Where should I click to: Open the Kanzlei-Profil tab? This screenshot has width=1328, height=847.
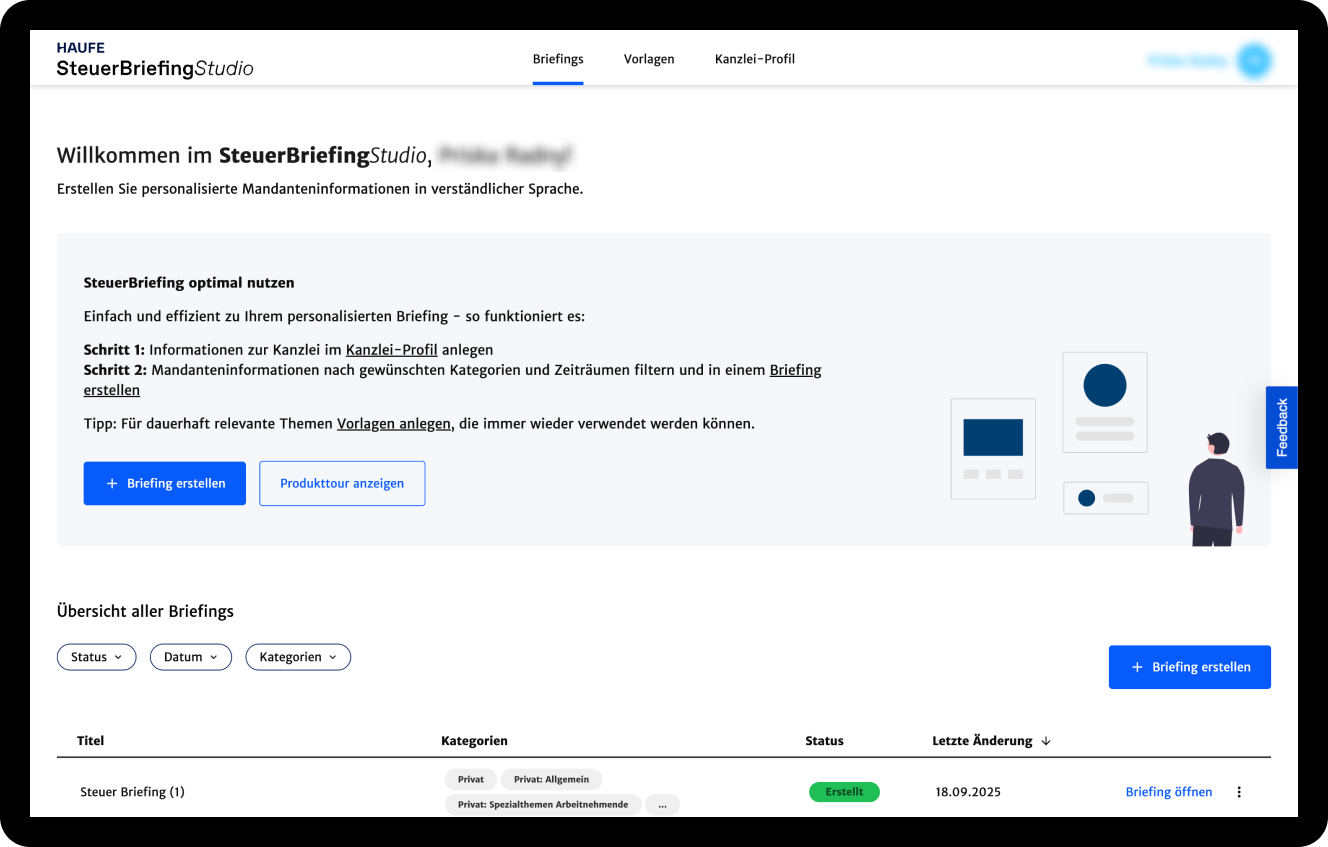[755, 59]
